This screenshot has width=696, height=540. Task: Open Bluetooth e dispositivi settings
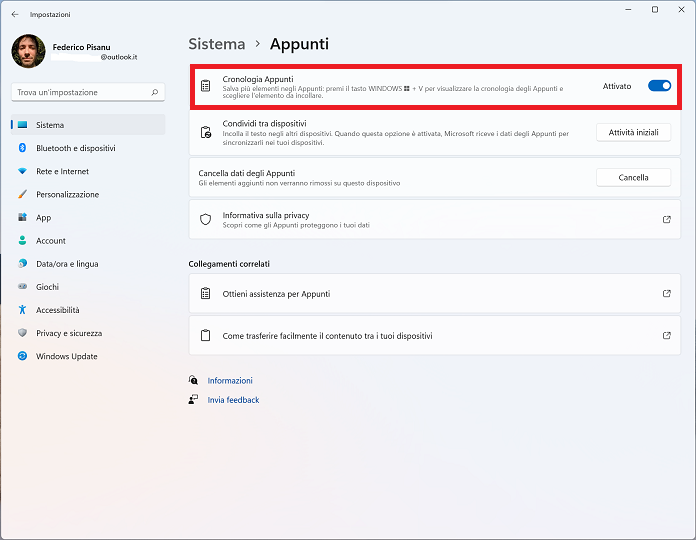(75, 148)
